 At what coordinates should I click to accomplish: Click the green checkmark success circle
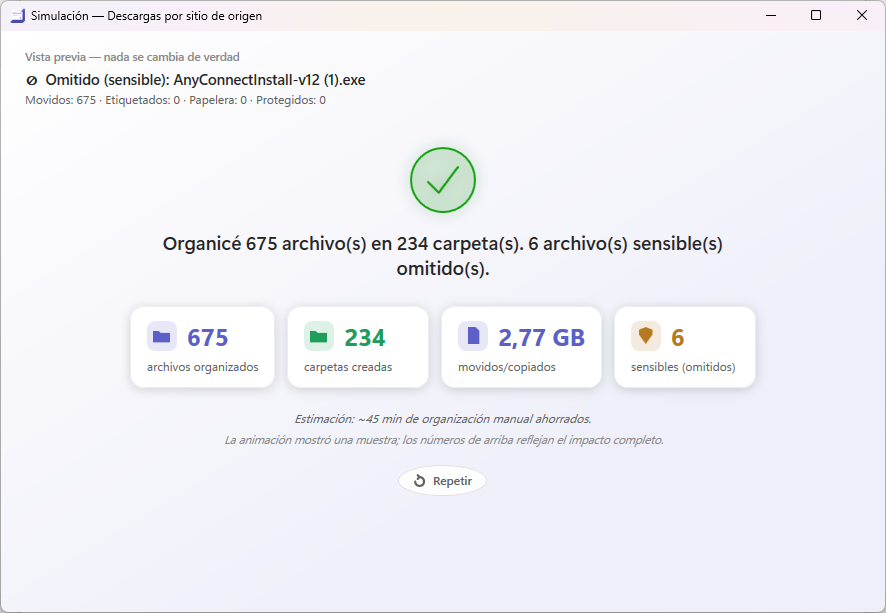coord(442,180)
